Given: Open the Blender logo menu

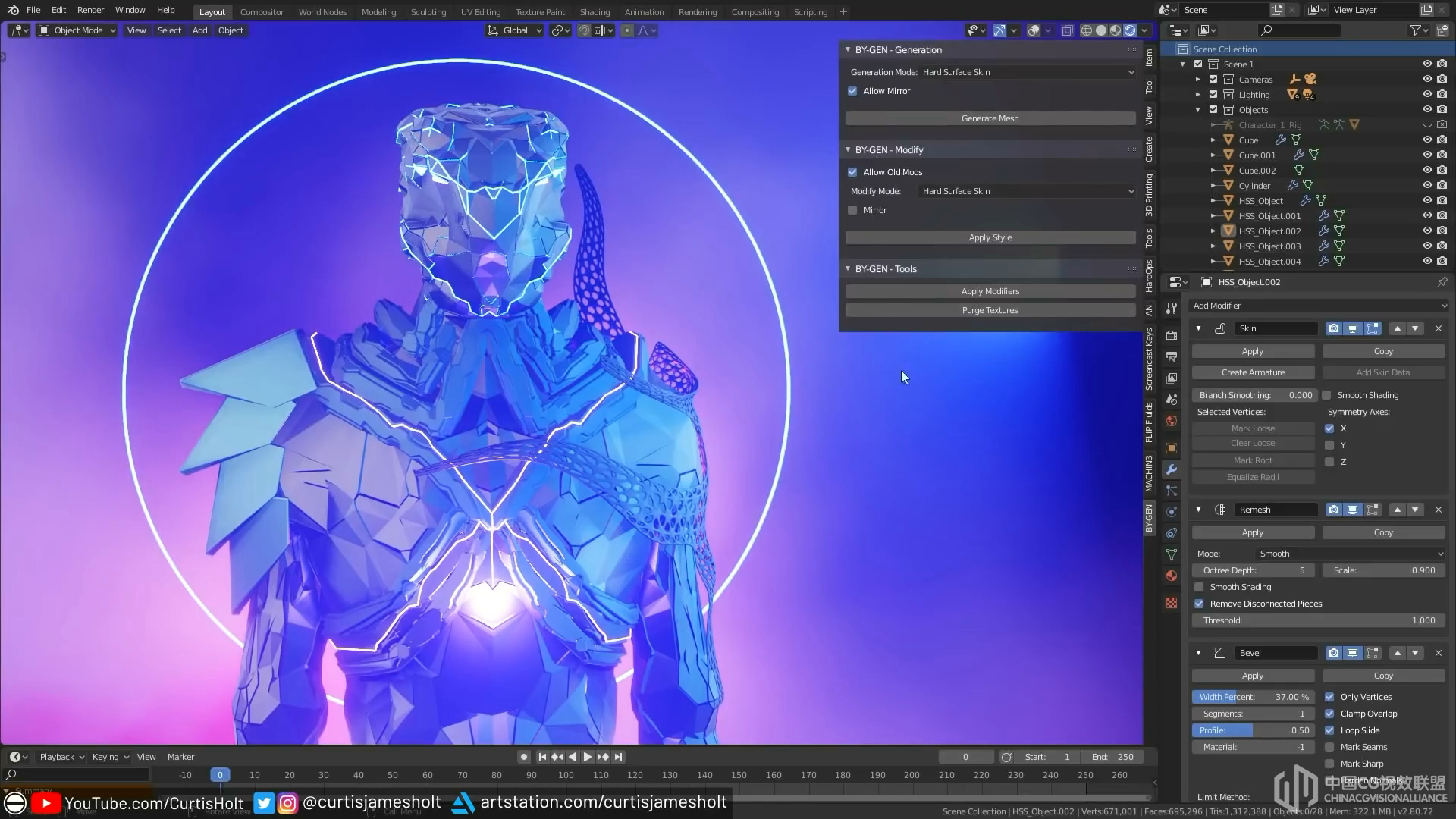Looking at the screenshot, I should [13, 10].
